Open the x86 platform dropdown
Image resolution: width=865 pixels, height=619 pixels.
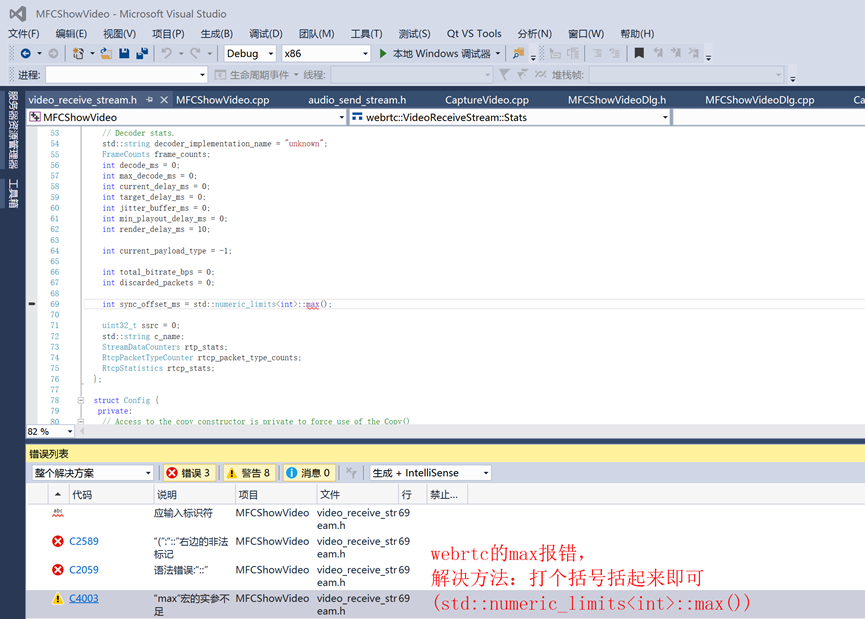click(325, 54)
